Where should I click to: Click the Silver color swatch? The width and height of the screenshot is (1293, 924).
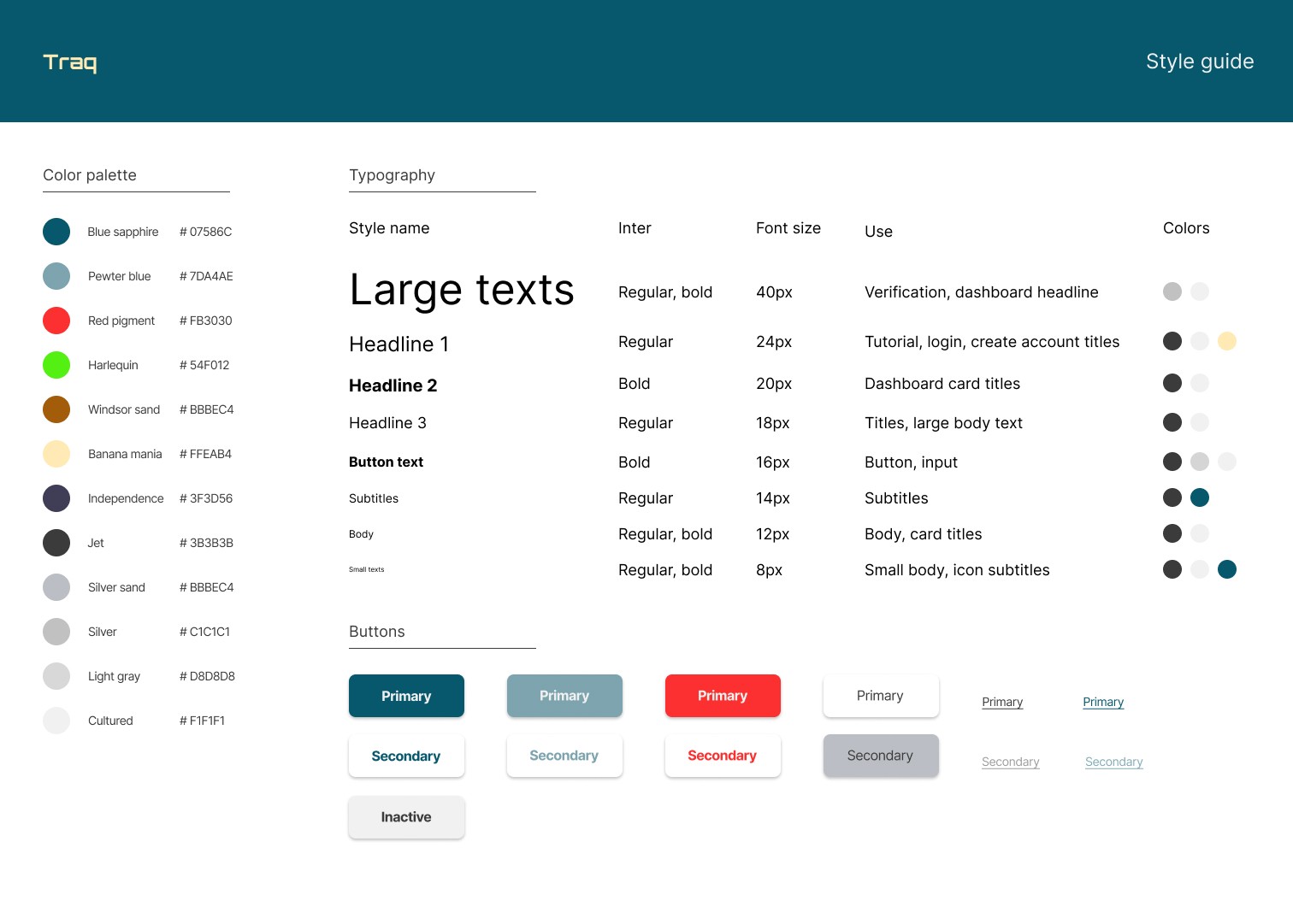pos(56,632)
